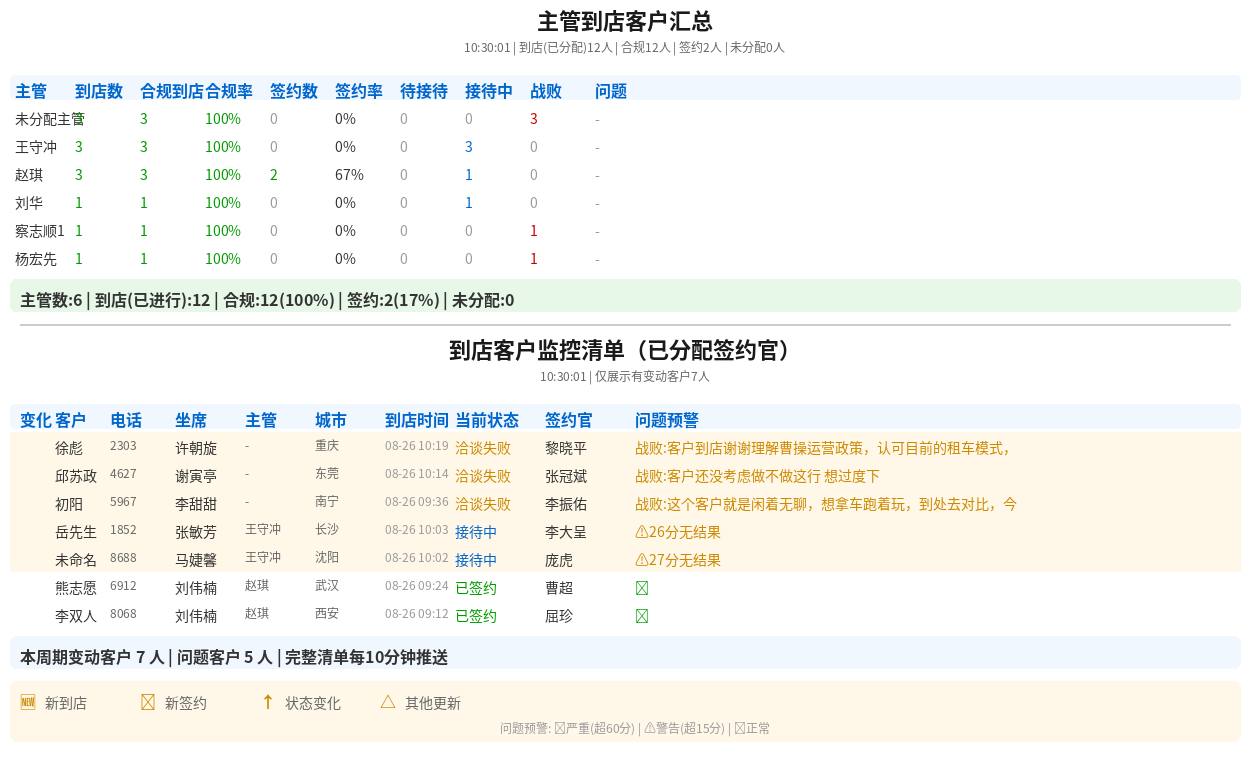Click customer 岳先生

[x=76, y=532]
